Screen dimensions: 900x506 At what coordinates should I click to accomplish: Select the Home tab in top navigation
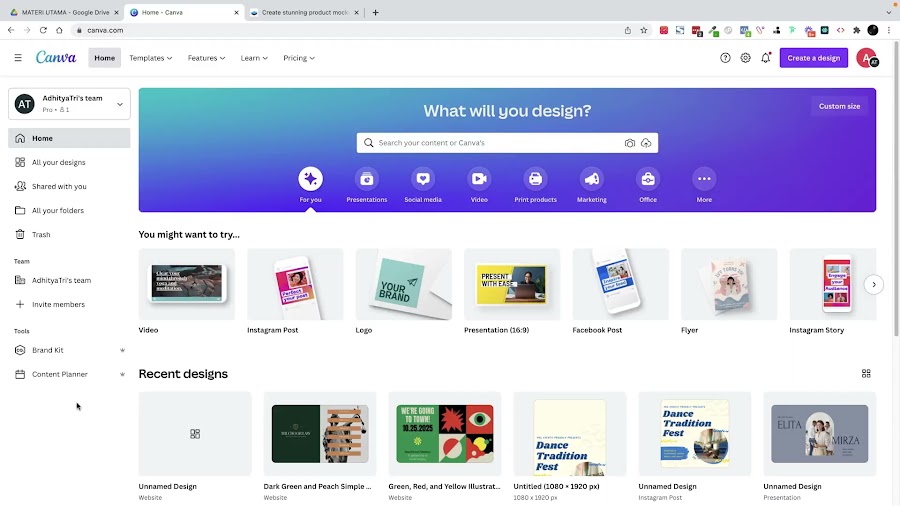pyautogui.click(x=104, y=58)
